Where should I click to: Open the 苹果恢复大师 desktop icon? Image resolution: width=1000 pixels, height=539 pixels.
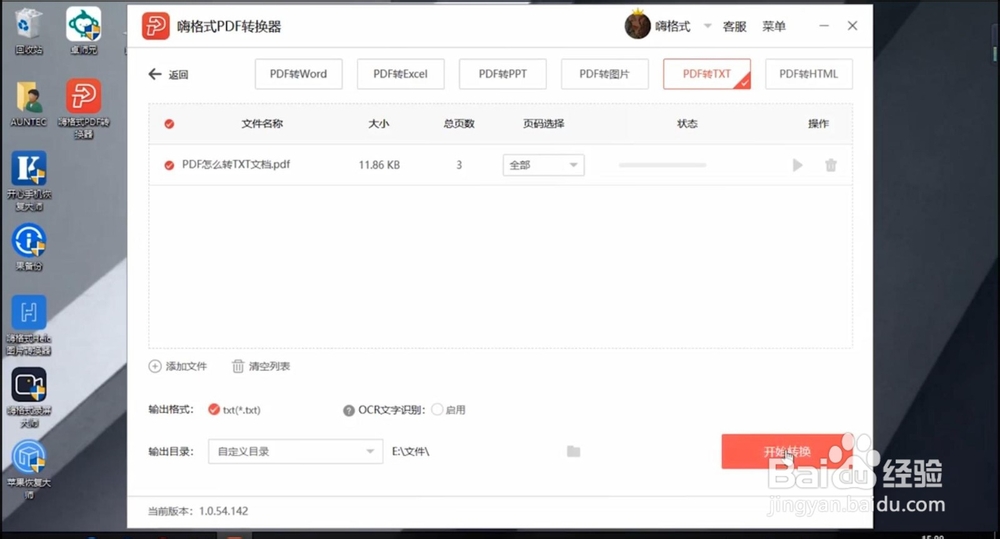point(29,470)
